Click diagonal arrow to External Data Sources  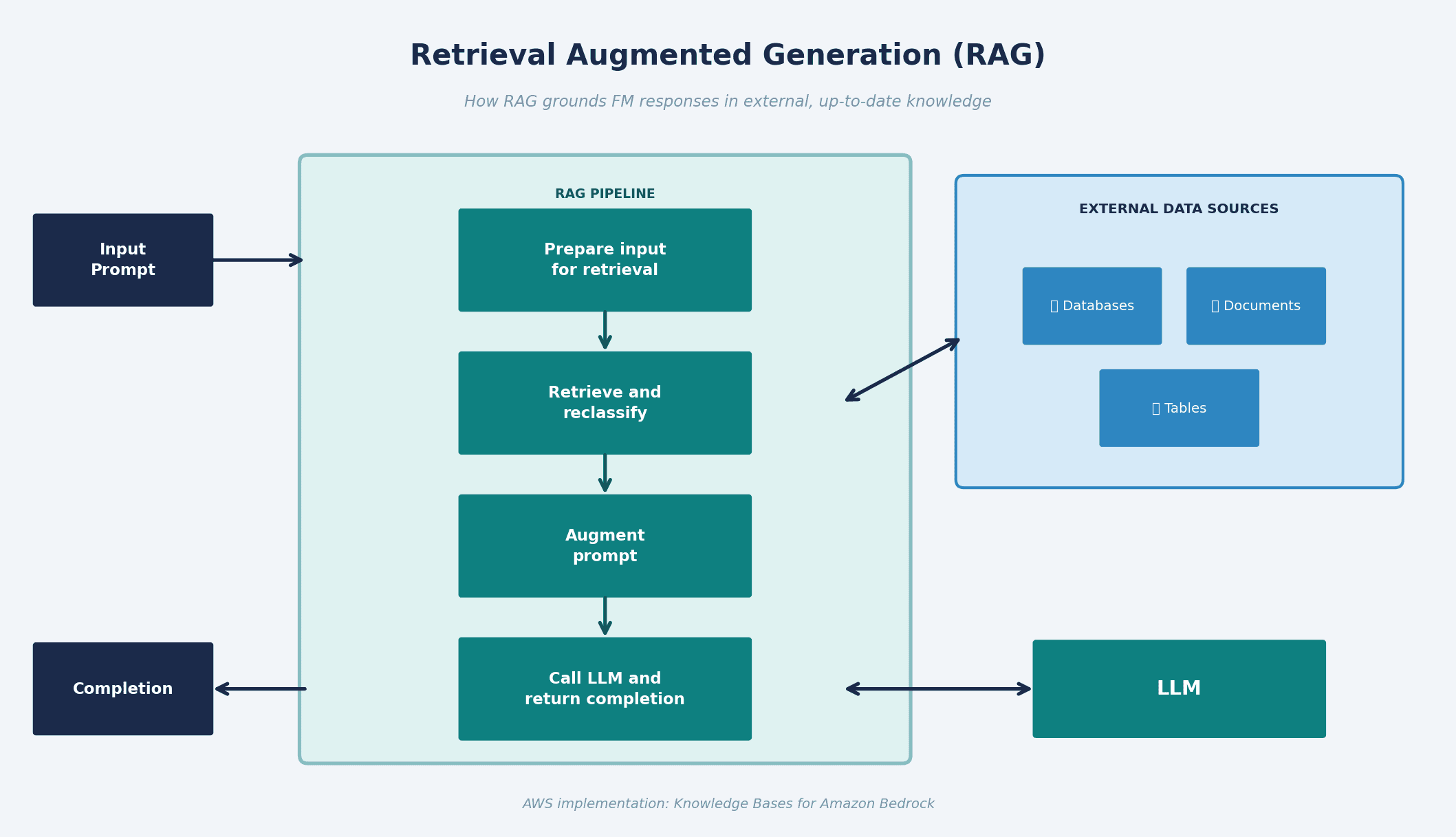902,369
